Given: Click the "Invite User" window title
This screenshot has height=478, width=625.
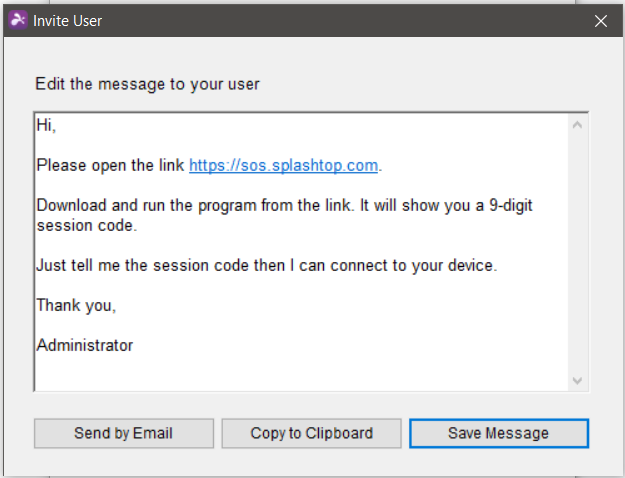Looking at the screenshot, I should point(67,21).
